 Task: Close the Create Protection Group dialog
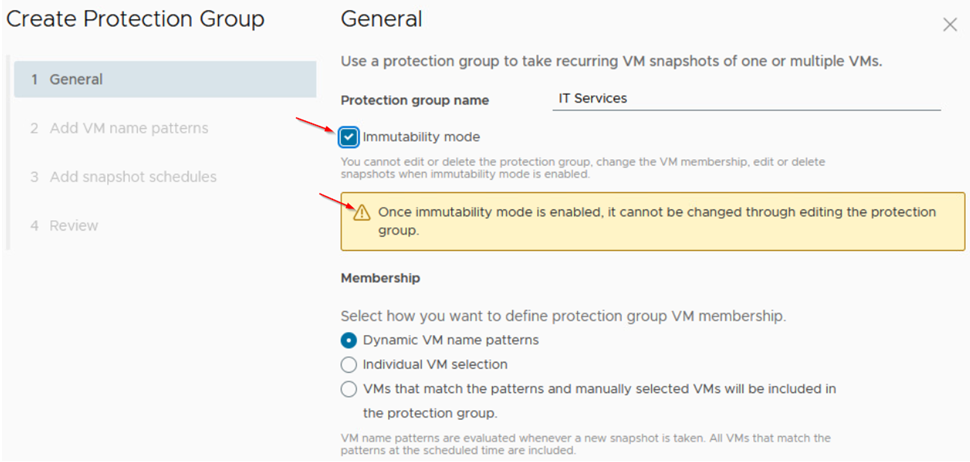coord(950,25)
